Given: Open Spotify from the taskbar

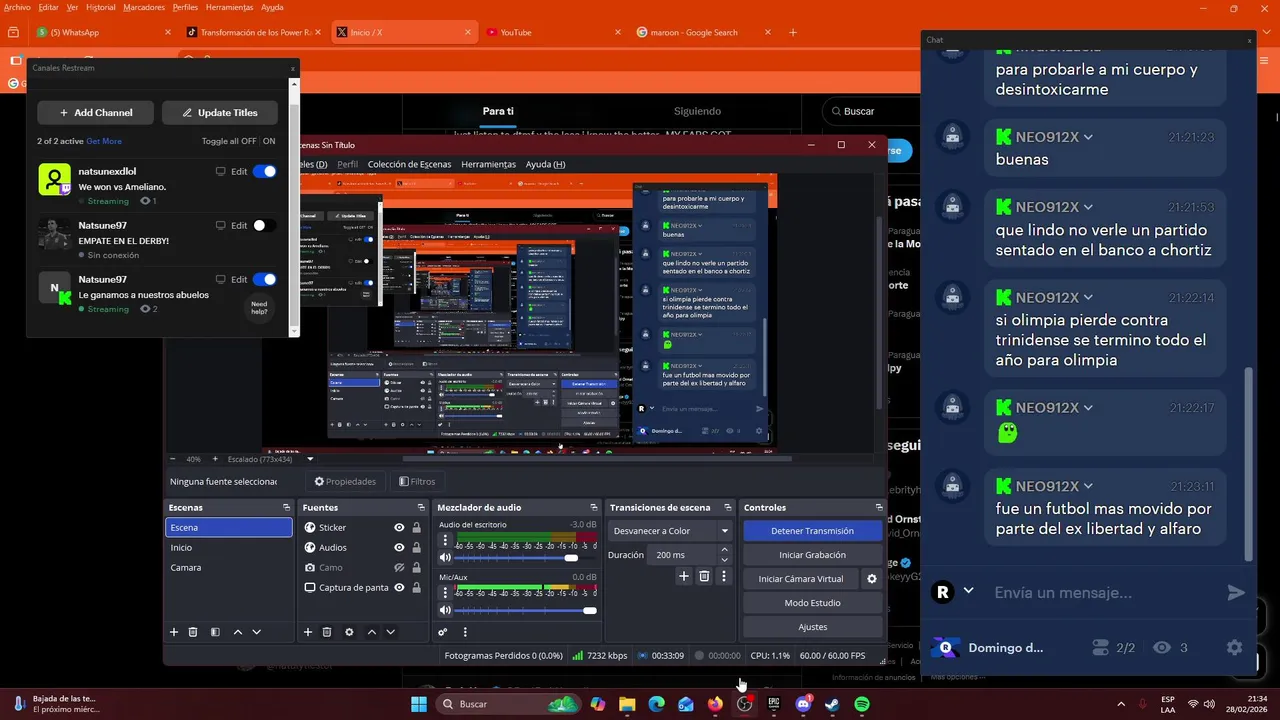Looking at the screenshot, I should coord(862,704).
